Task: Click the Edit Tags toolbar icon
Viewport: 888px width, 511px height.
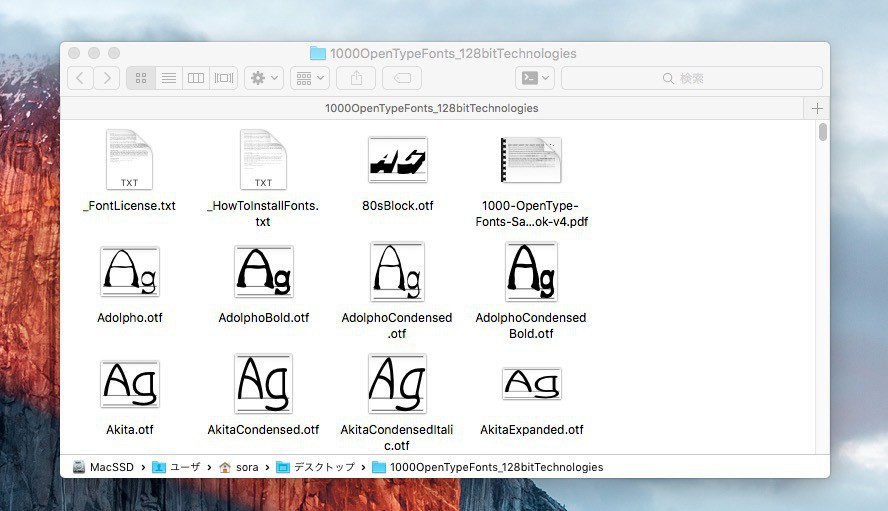Action: (x=402, y=78)
